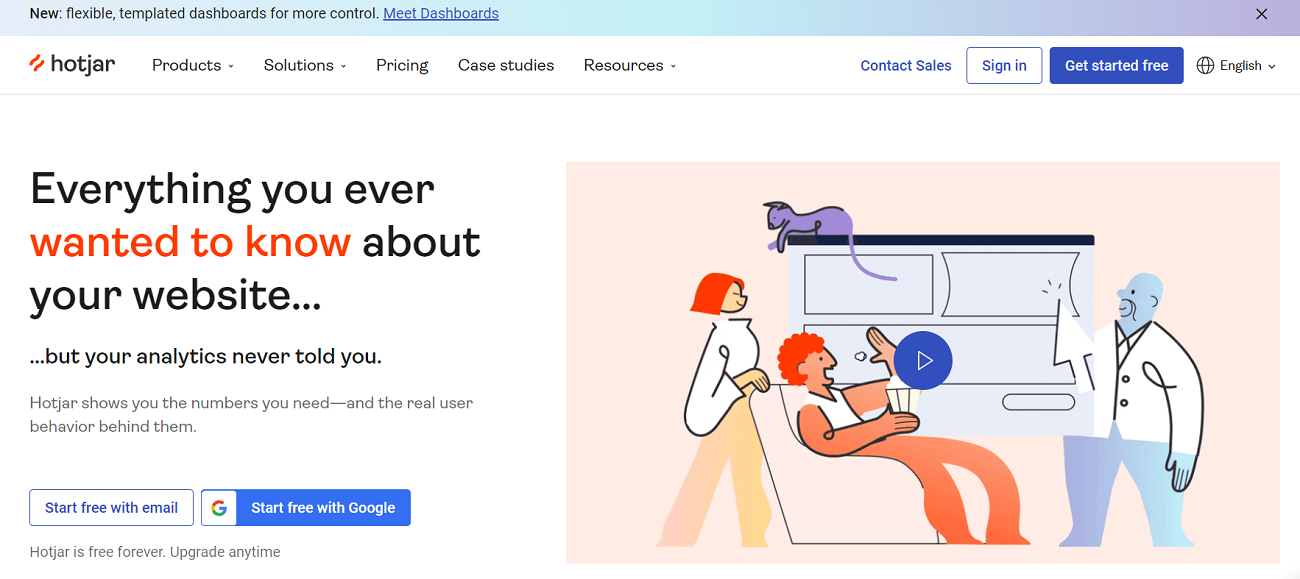Click Get started free button
1300x579 pixels.
(x=1116, y=65)
